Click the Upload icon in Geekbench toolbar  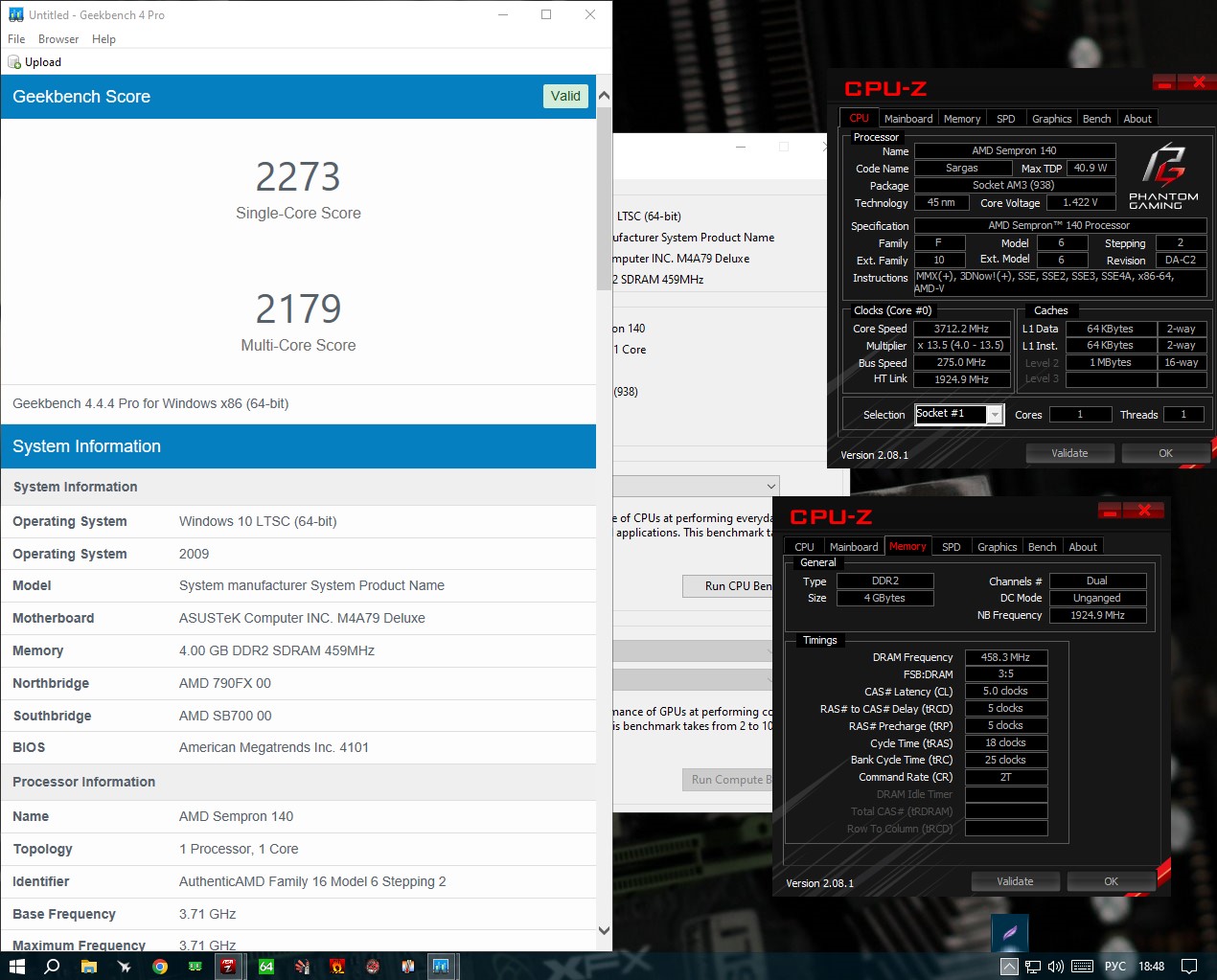coord(14,62)
